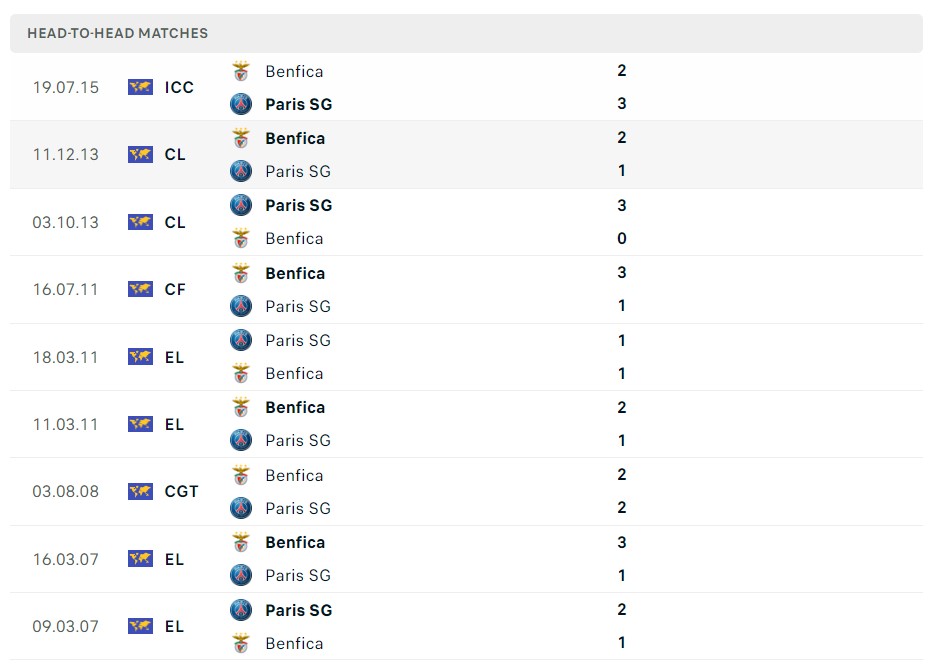Click the flag icon next to the CF competition
Screen dimensions: 938x665
point(140,289)
